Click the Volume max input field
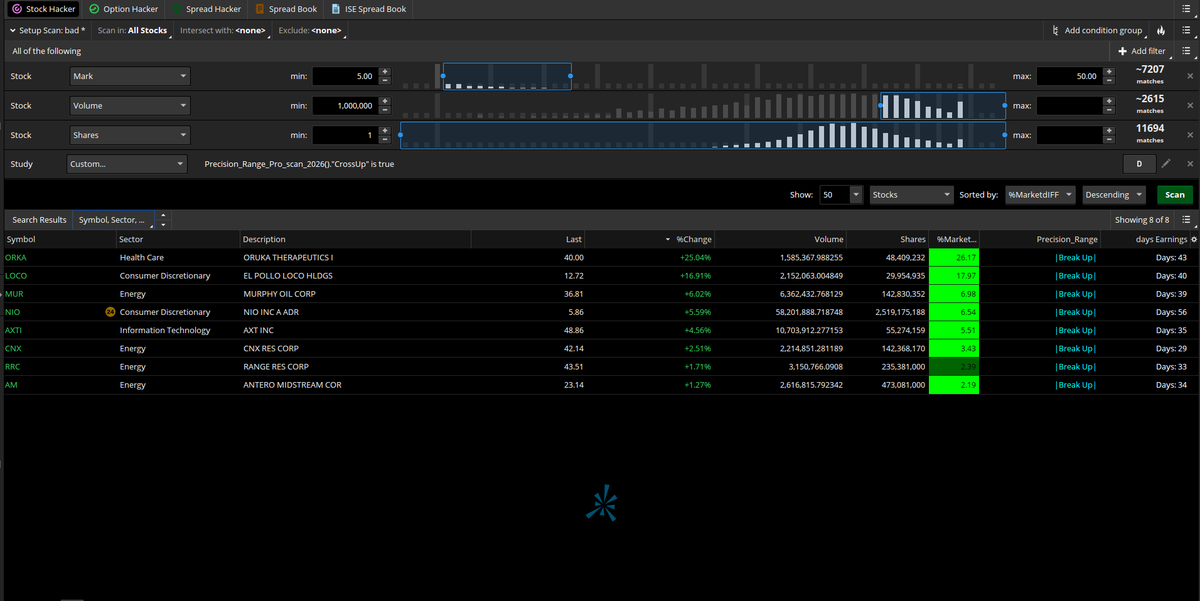The height and width of the screenshot is (601, 1200). (x=1069, y=105)
